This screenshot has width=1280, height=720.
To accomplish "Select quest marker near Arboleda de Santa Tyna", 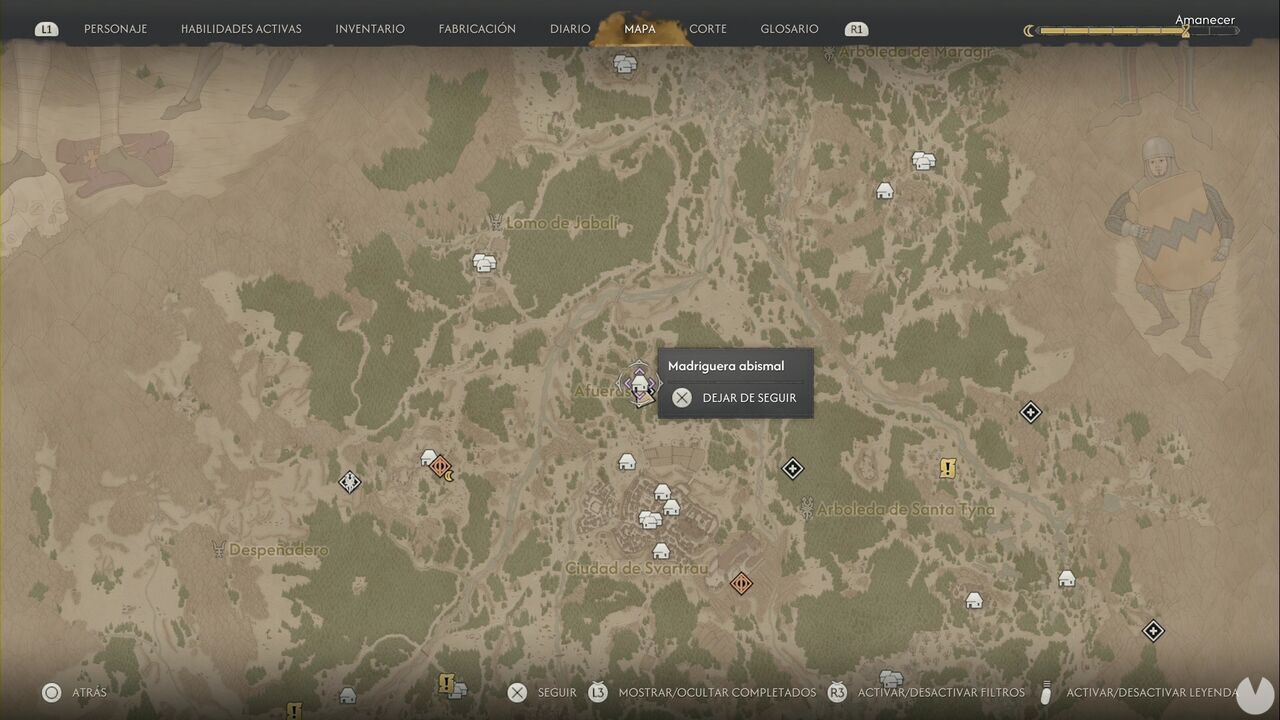I will 948,468.
